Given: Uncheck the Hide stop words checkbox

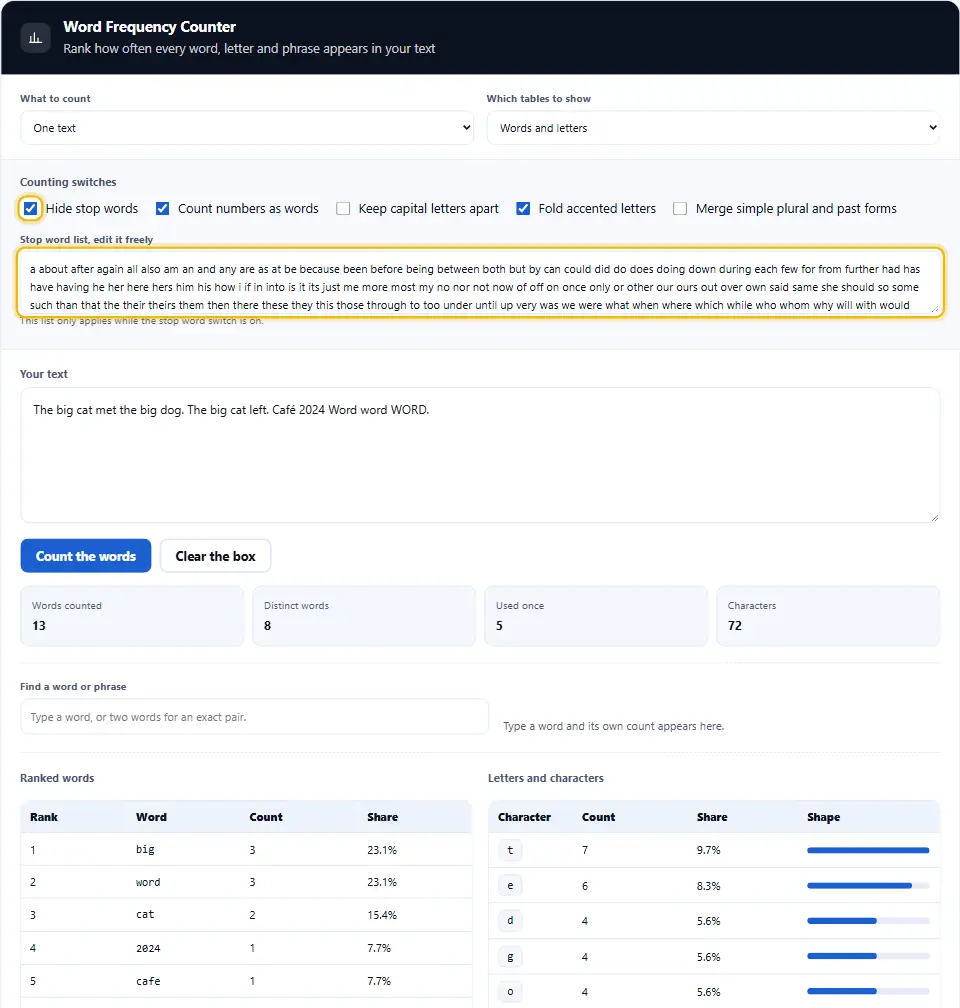Looking at the screenshot, I should coord(30,208).
